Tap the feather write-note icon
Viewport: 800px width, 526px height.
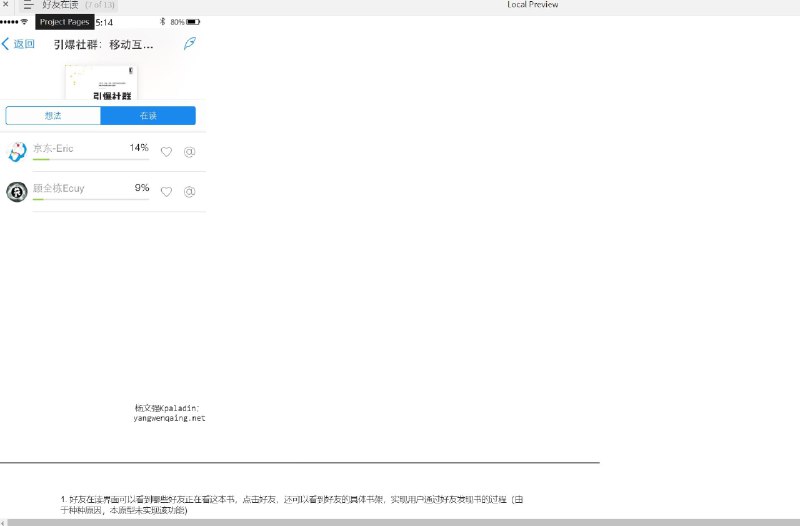coord(189,43)
